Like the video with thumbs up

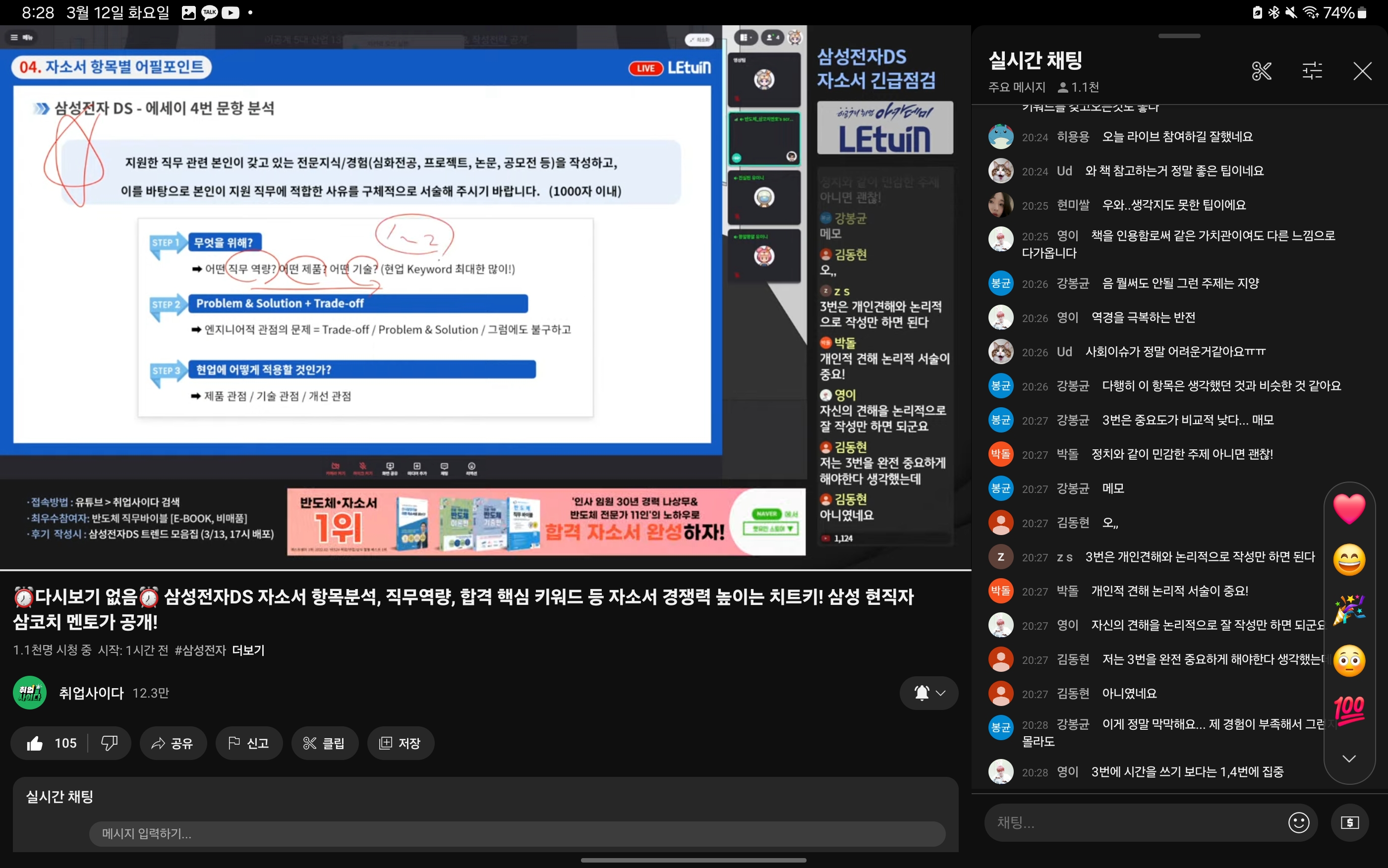[36, 744]
